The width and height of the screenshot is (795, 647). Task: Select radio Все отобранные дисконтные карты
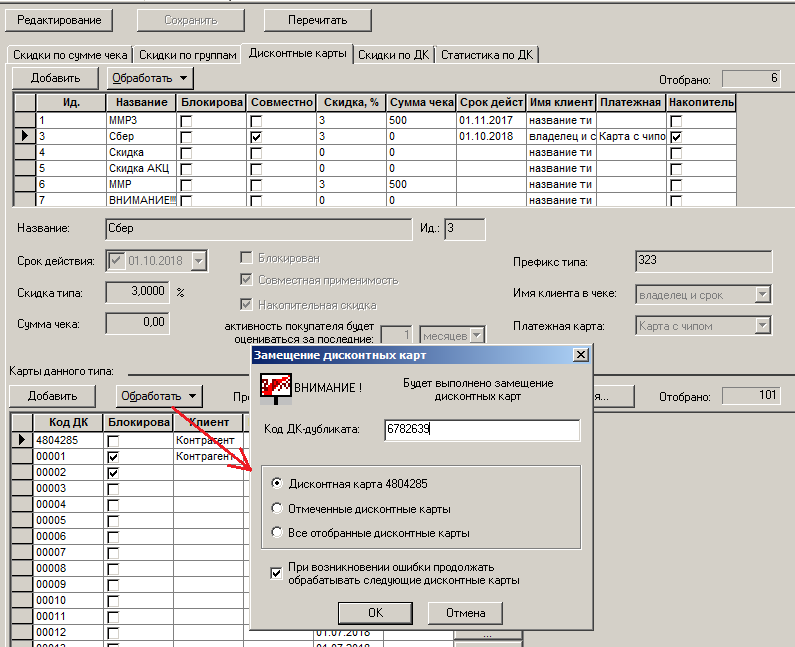[x=277, y=532]
